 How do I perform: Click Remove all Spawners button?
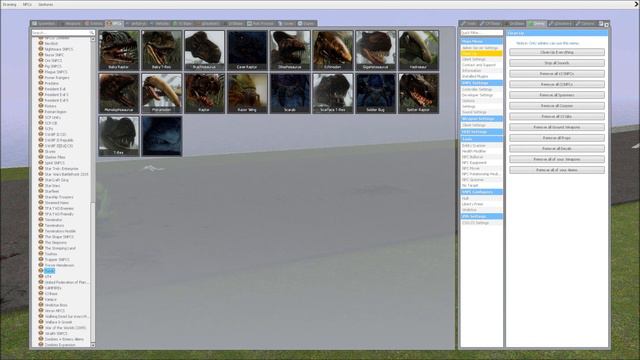point(557,95)
